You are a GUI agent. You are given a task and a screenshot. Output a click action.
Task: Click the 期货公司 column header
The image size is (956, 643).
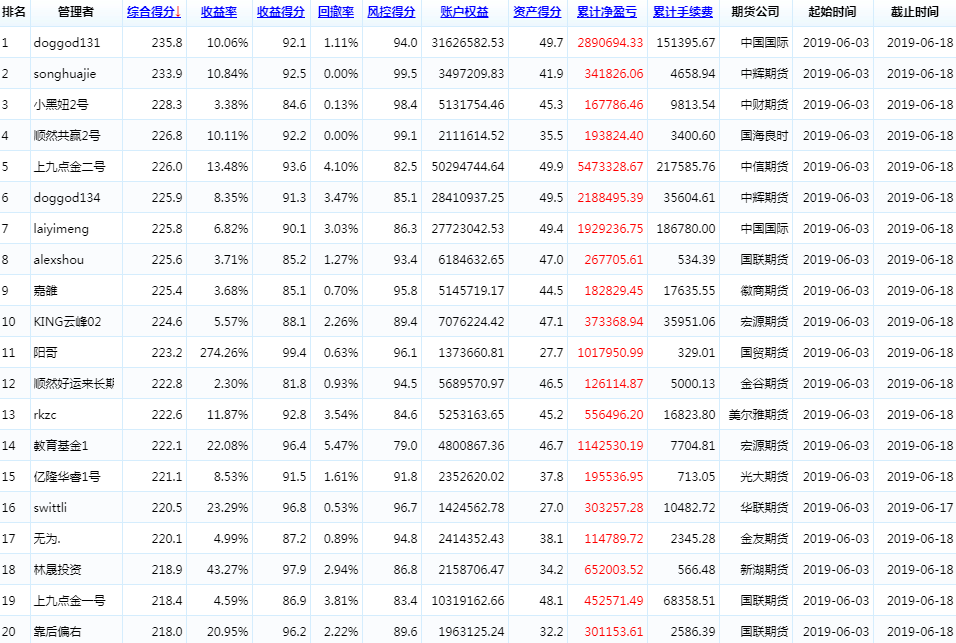coord(755,12)
